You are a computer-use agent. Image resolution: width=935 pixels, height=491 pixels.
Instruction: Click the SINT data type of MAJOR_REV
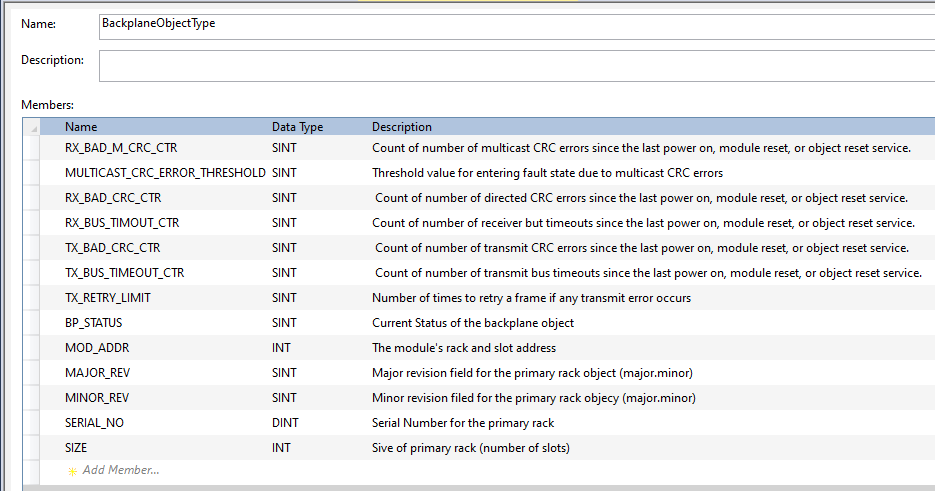click(x=284, y=373)
